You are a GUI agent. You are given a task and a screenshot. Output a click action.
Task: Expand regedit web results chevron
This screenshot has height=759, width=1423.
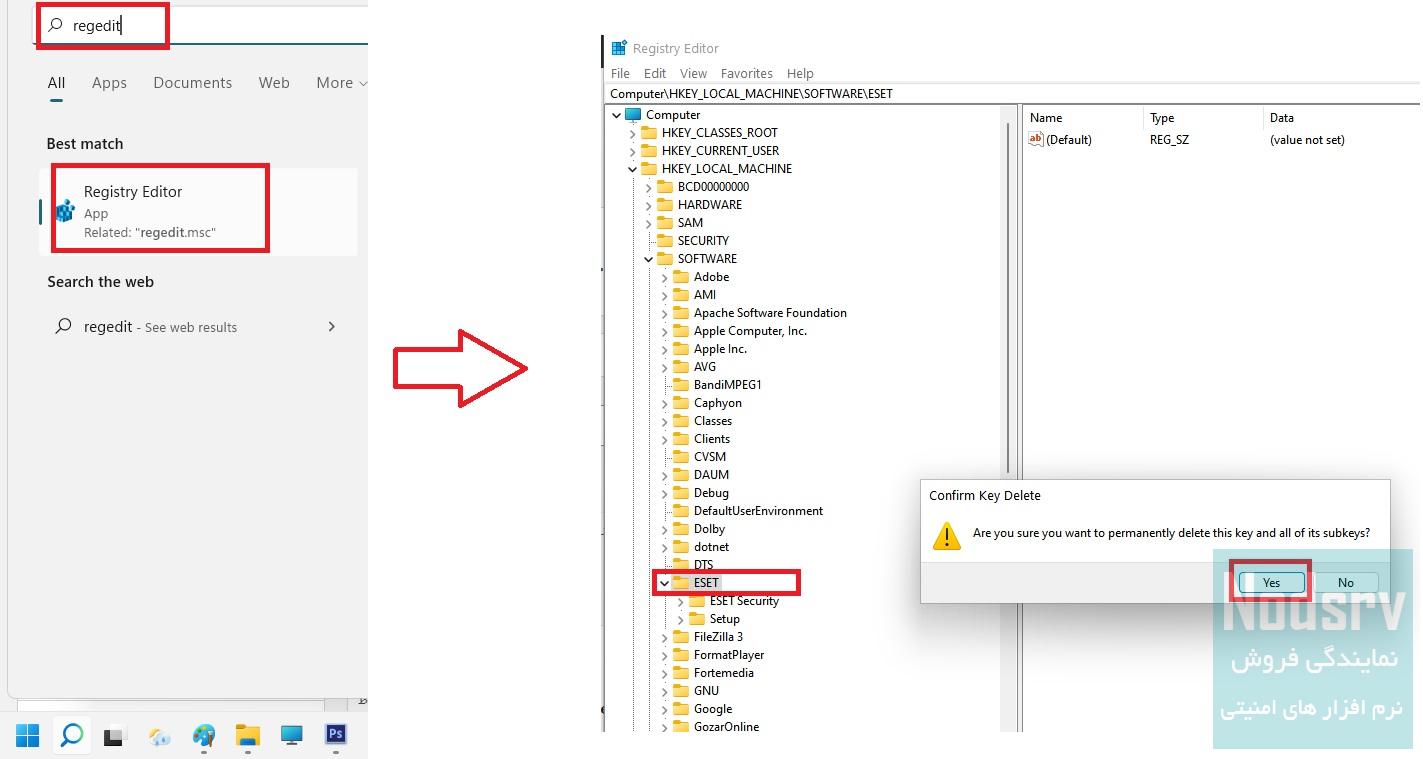332,326
